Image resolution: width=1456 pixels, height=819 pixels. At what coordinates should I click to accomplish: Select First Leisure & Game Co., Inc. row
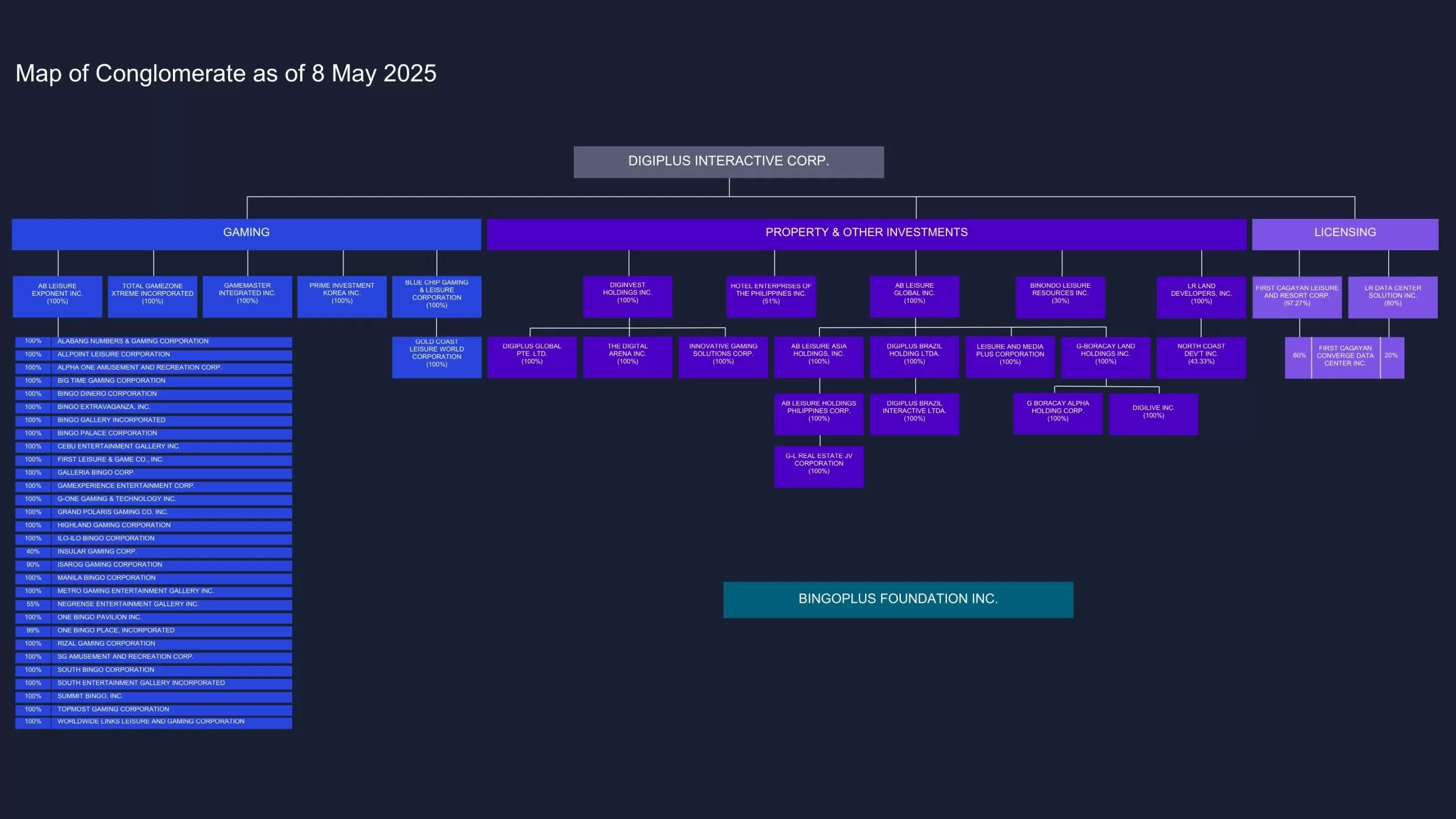click(x=154, y=460)
